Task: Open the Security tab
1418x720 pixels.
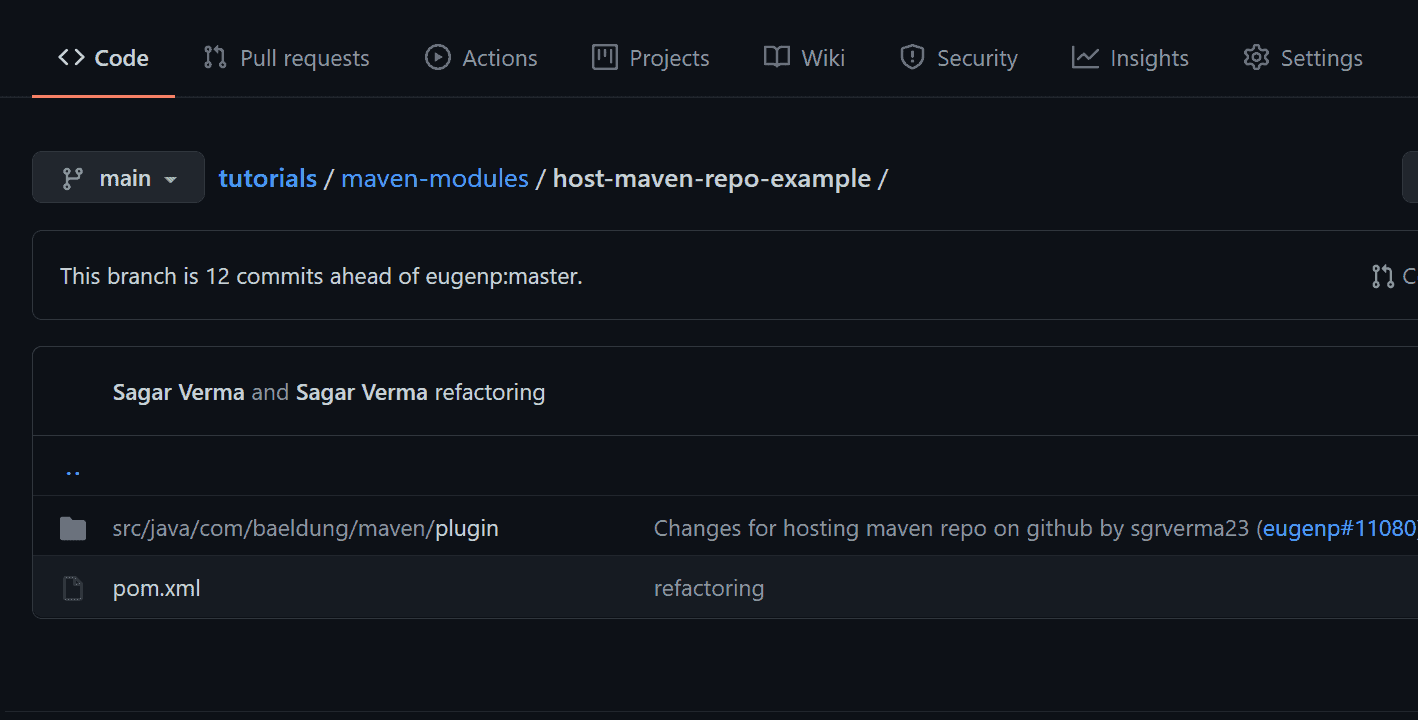Action: (x=958, y=58)
